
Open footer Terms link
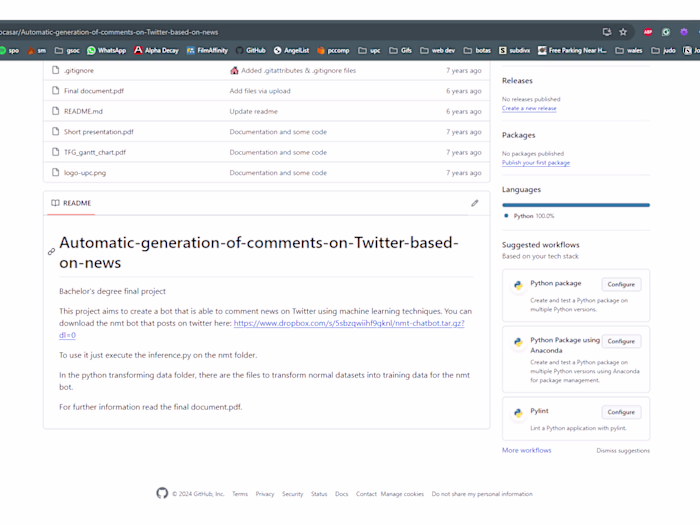240,494
